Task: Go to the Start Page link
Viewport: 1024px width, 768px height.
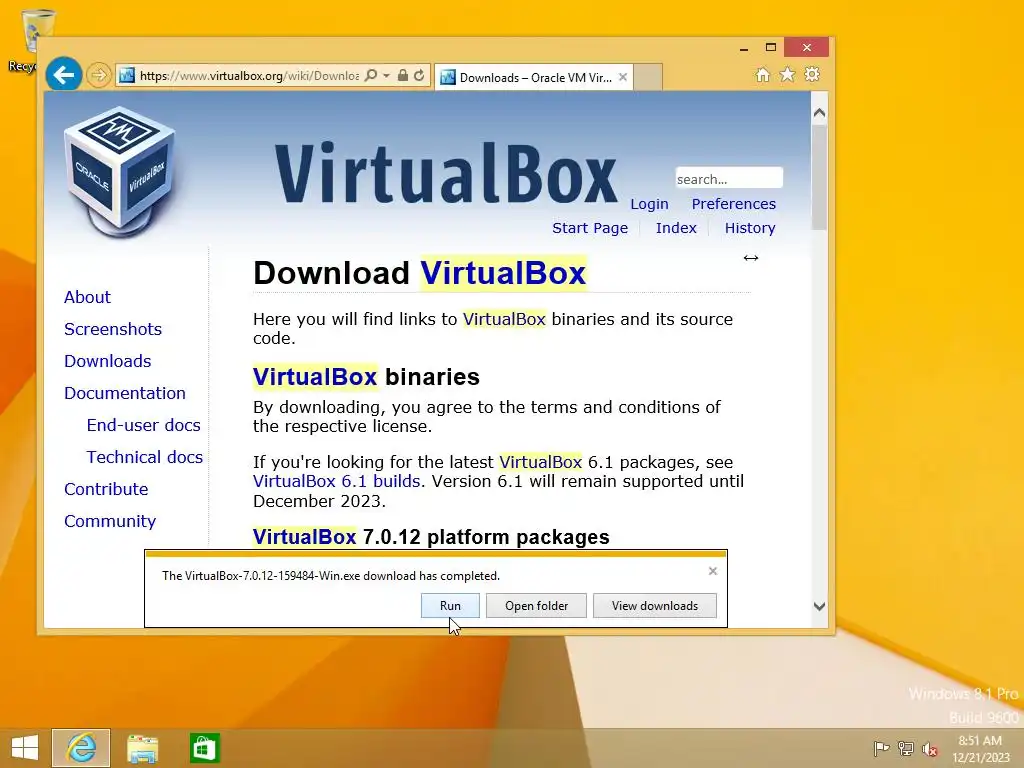Action: pyautogui.click(x=590, y=228)
